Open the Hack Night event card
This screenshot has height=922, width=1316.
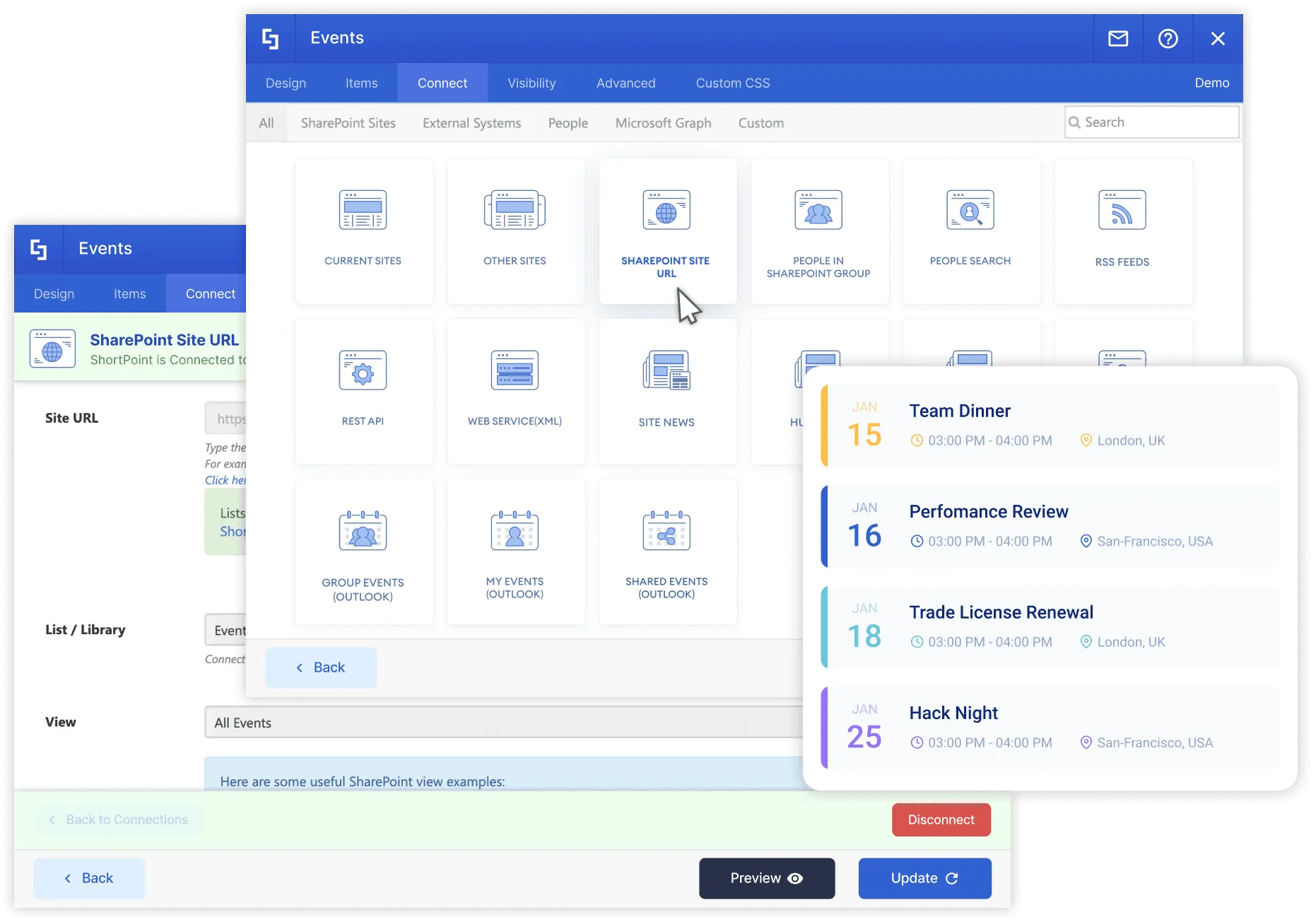coord(1050,728)
